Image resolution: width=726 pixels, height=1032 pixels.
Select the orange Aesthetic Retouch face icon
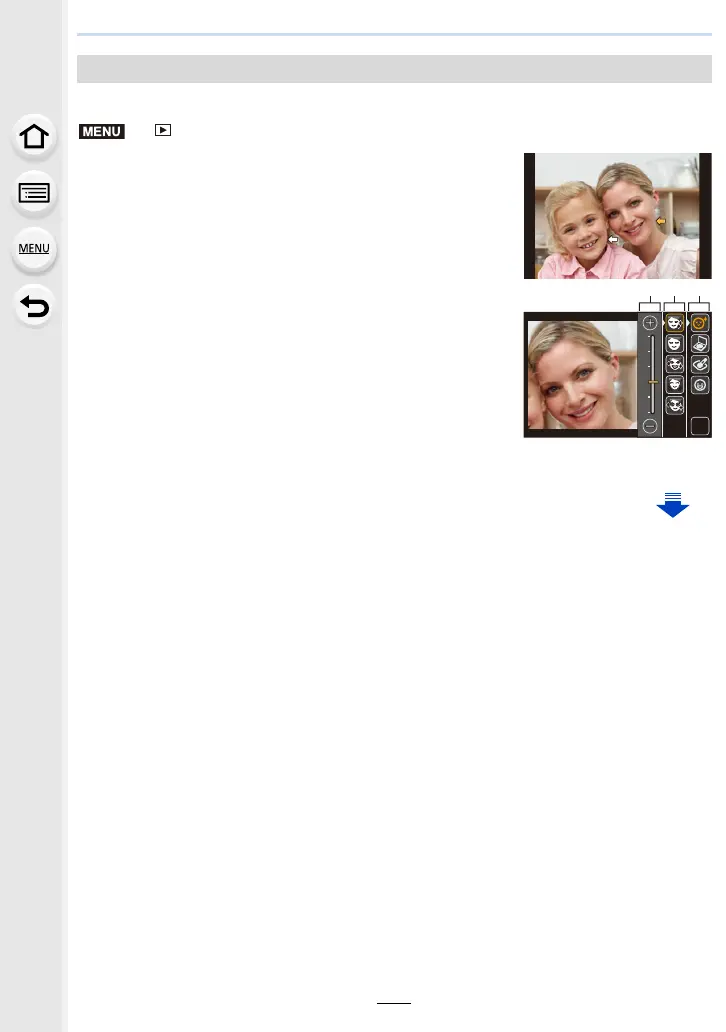pyautogui.click(x=699, y=322)
